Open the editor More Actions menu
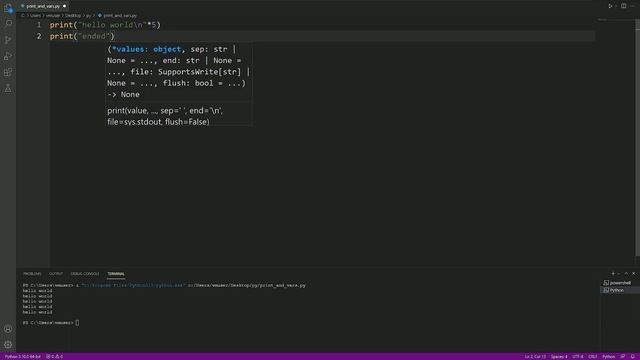 632,6
